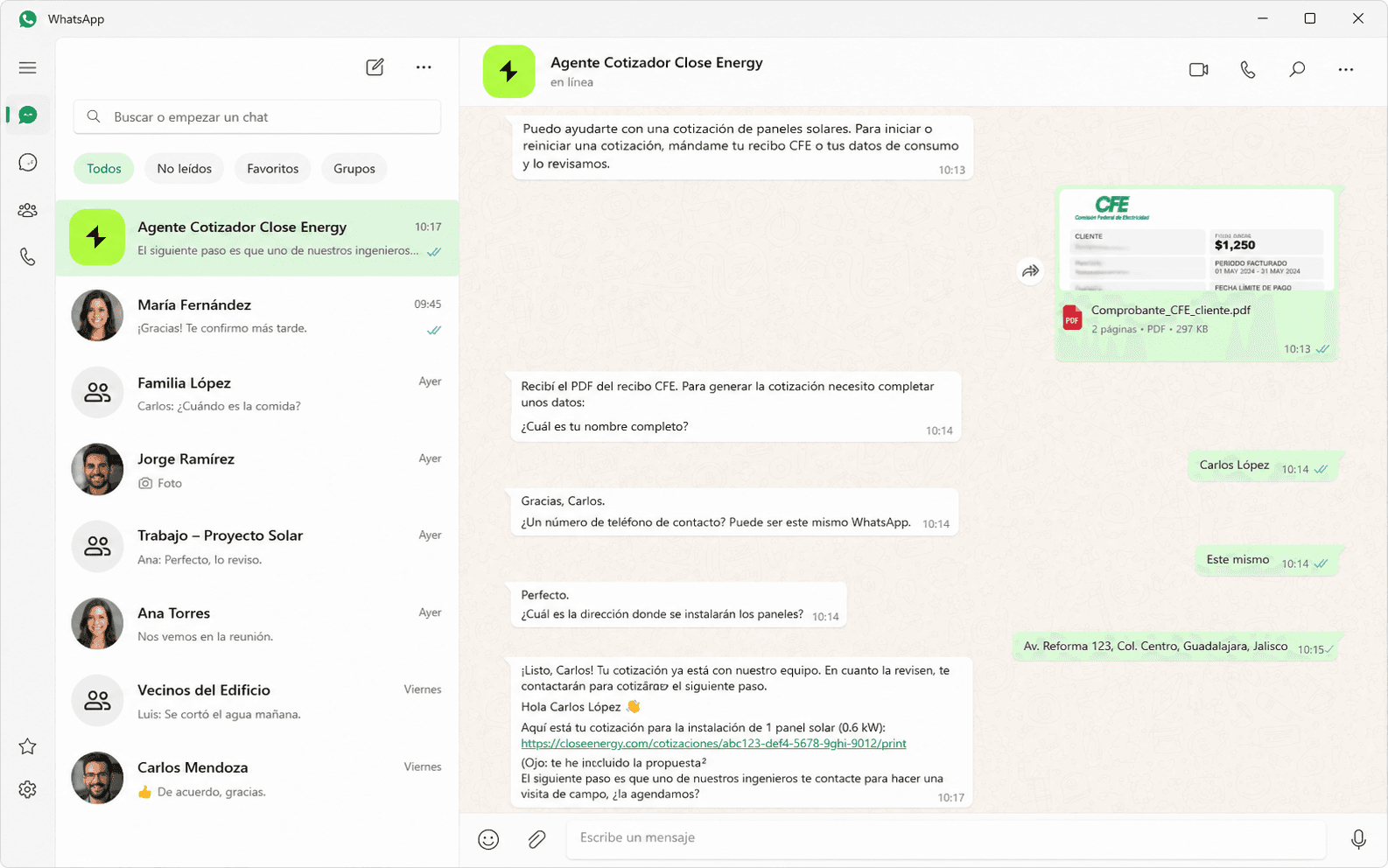Click Carlos Mendoza profile picture
The image size is (1388, 868).
point(97,778)
